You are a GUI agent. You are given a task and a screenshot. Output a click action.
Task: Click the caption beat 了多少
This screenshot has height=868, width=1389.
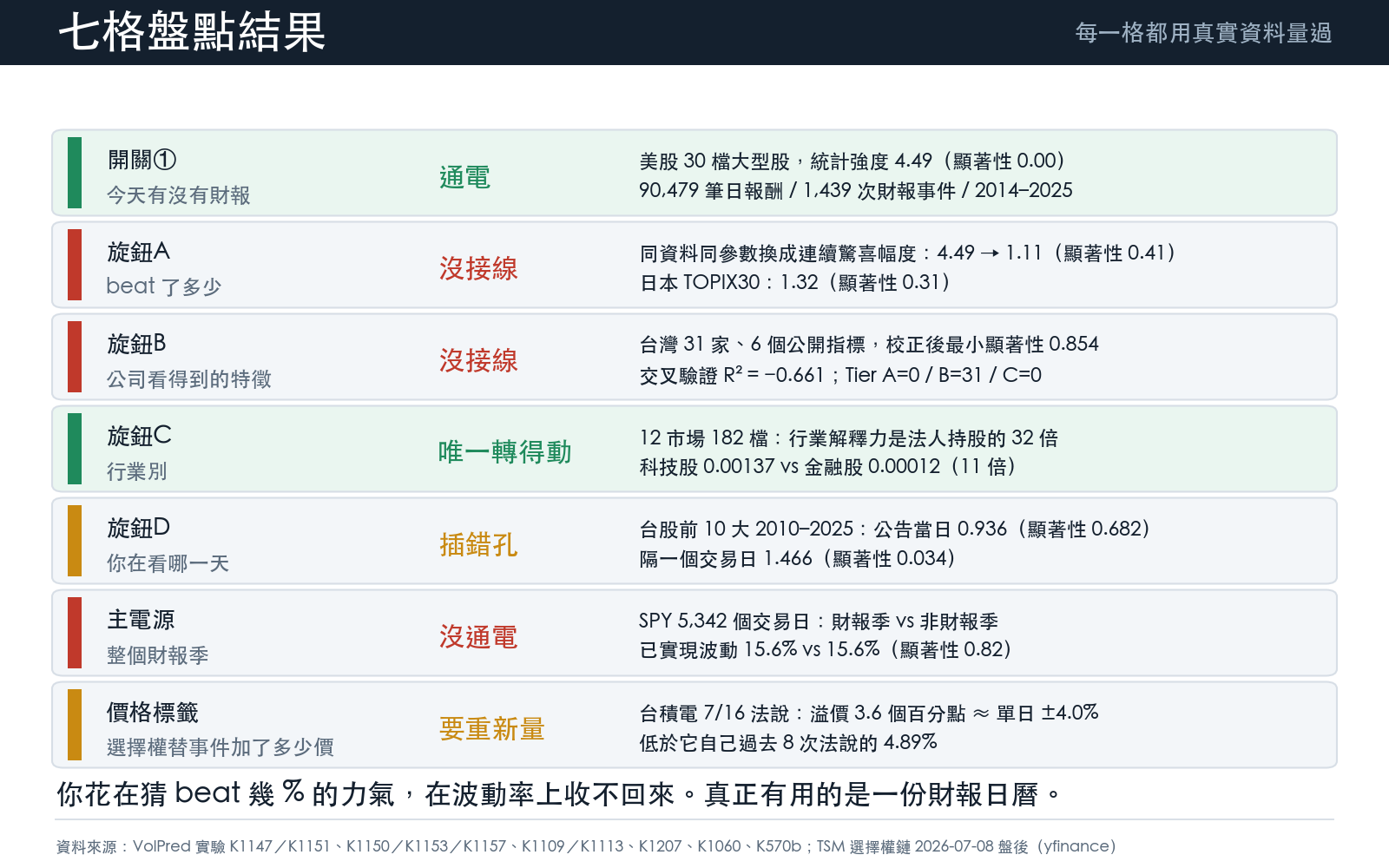164,286
